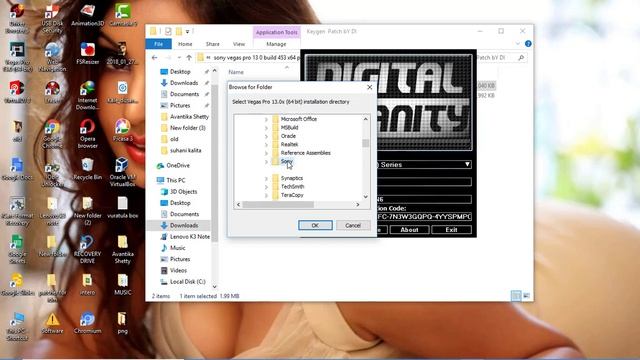Select the FSResizer desktop icon
Screen dimensions: 640x360
[87, 53]
